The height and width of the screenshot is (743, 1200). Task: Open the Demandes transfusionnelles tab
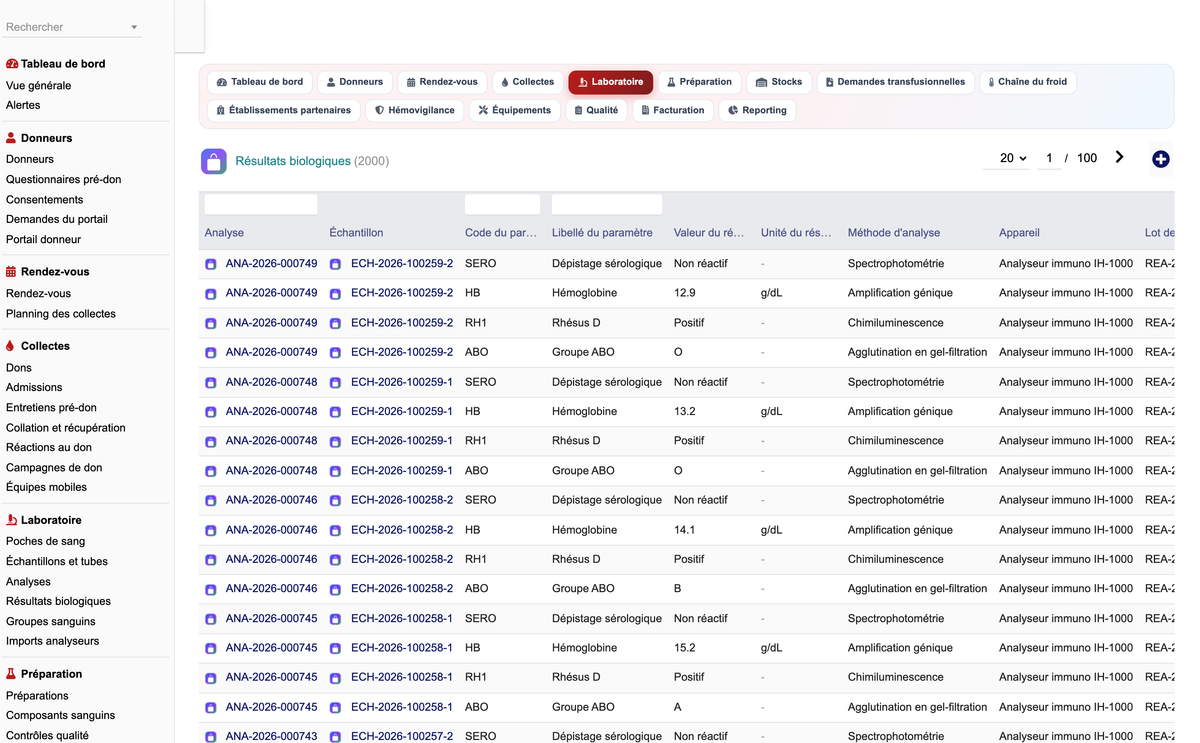pyautogui.click(x=896, y=82)
